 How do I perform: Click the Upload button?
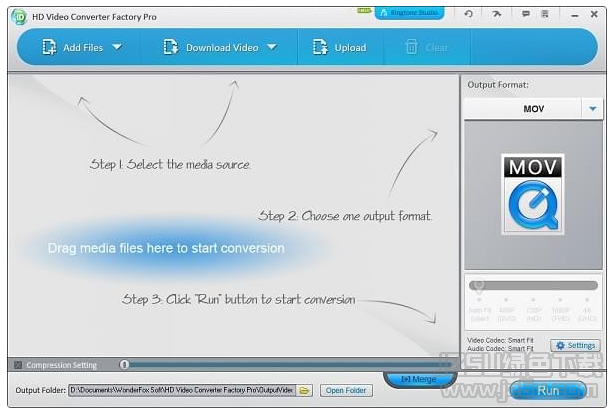(339, 48)
